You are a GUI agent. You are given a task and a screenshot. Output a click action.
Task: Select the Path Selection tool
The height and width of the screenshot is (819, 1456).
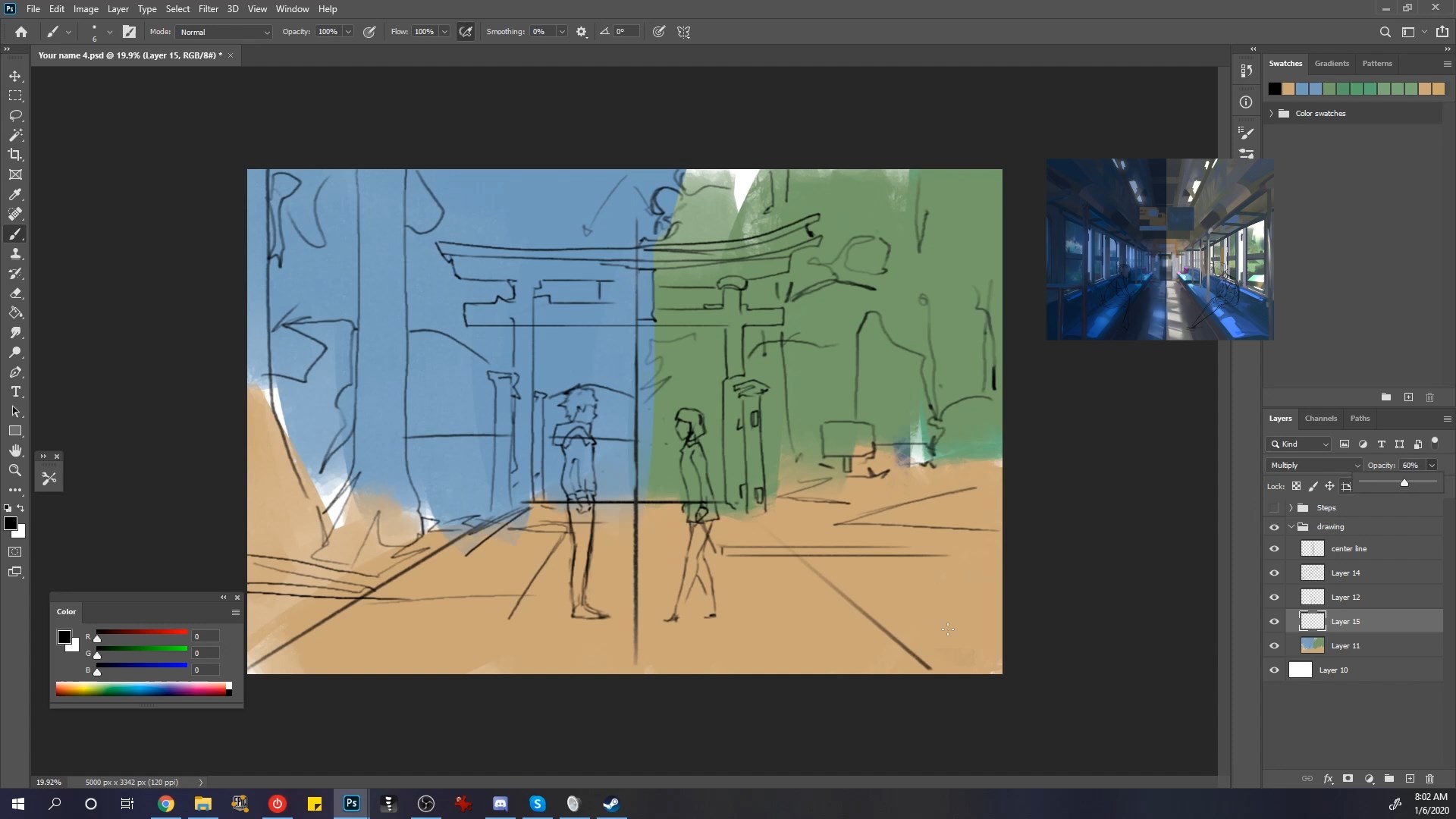pyautogui.click(x=15, y=411)
